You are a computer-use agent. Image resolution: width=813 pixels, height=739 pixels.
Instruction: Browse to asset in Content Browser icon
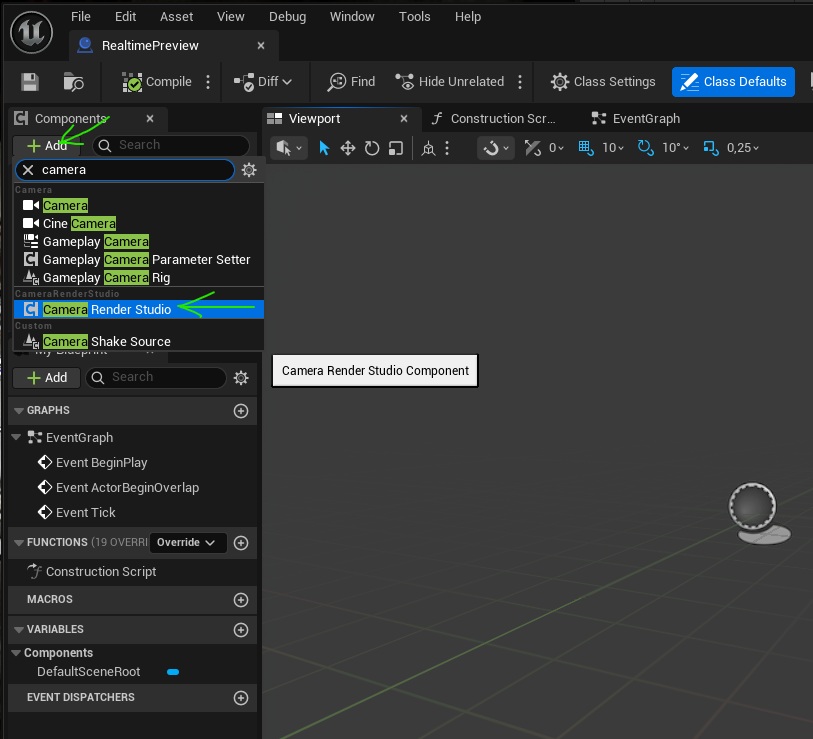click(x=73, y=82)
